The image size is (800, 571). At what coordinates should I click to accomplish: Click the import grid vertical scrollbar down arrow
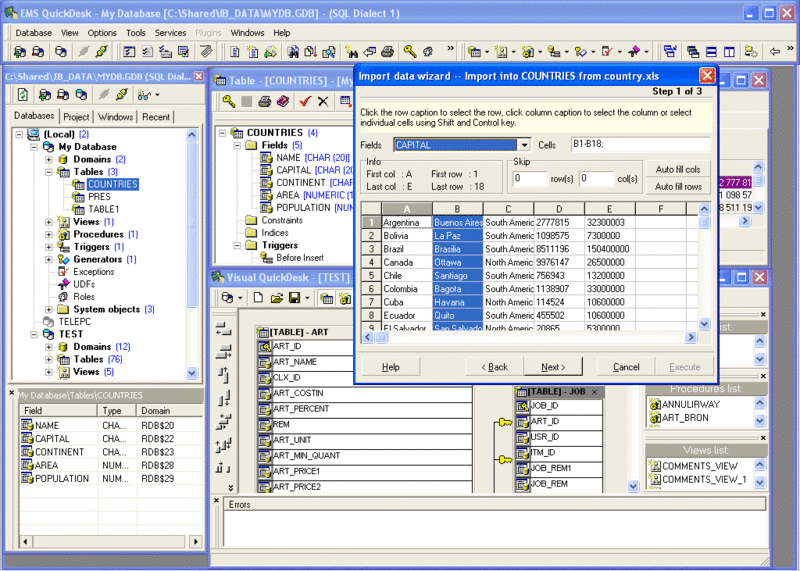704,324
